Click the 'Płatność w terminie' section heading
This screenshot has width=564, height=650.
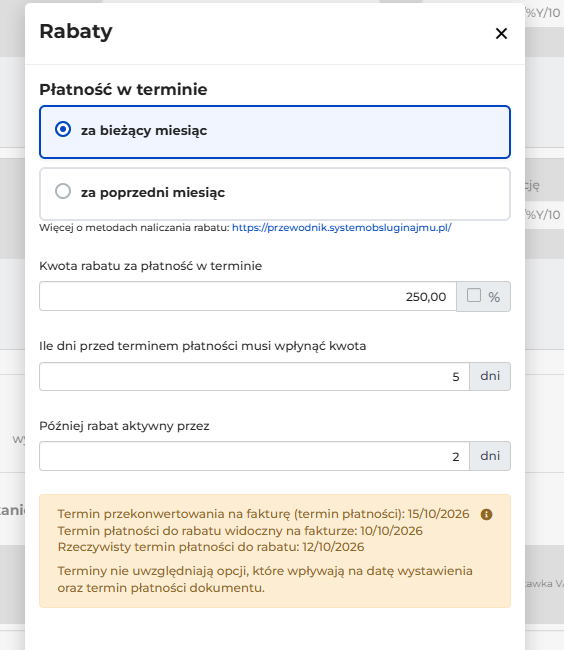(x=123, y=90)
